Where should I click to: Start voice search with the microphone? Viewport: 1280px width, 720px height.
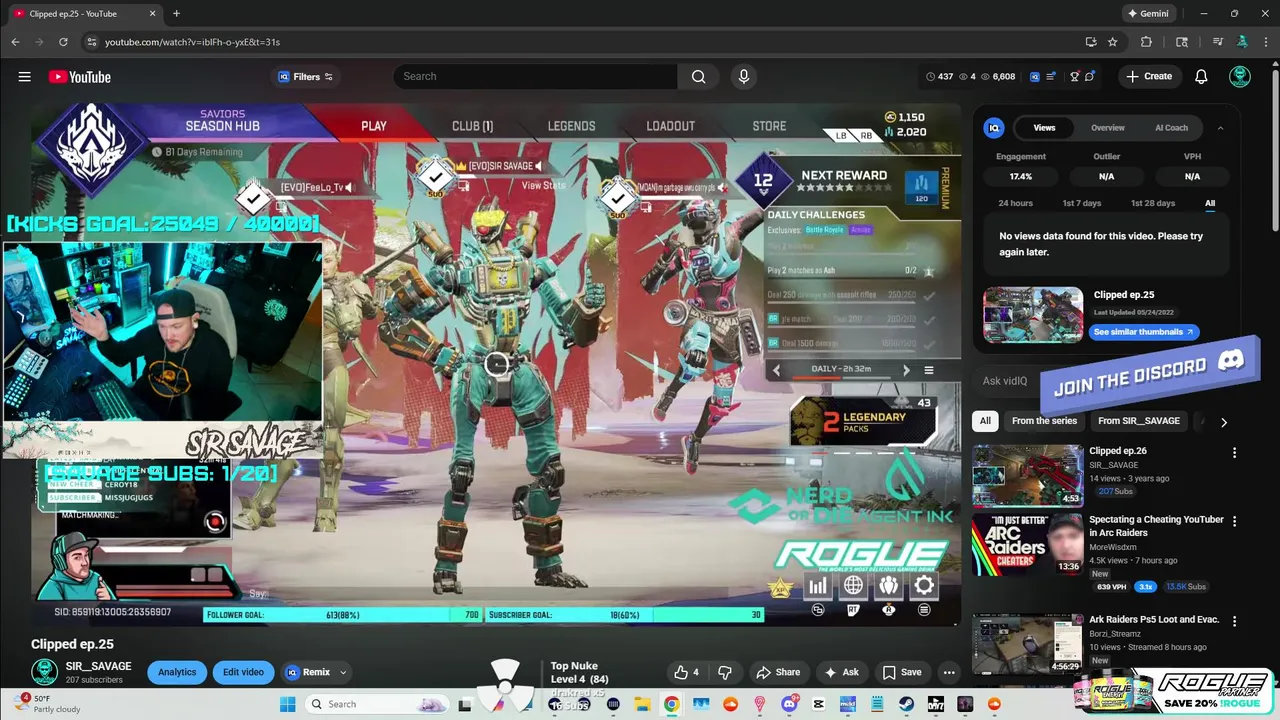(743, 77)
